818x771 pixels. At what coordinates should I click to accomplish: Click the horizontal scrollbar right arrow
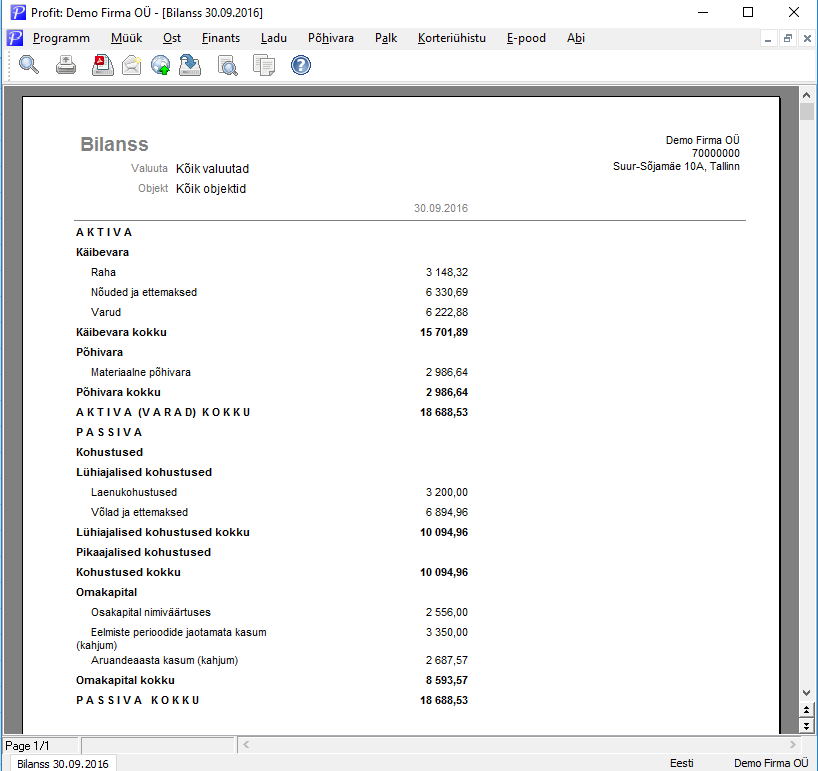pos(793,744)
